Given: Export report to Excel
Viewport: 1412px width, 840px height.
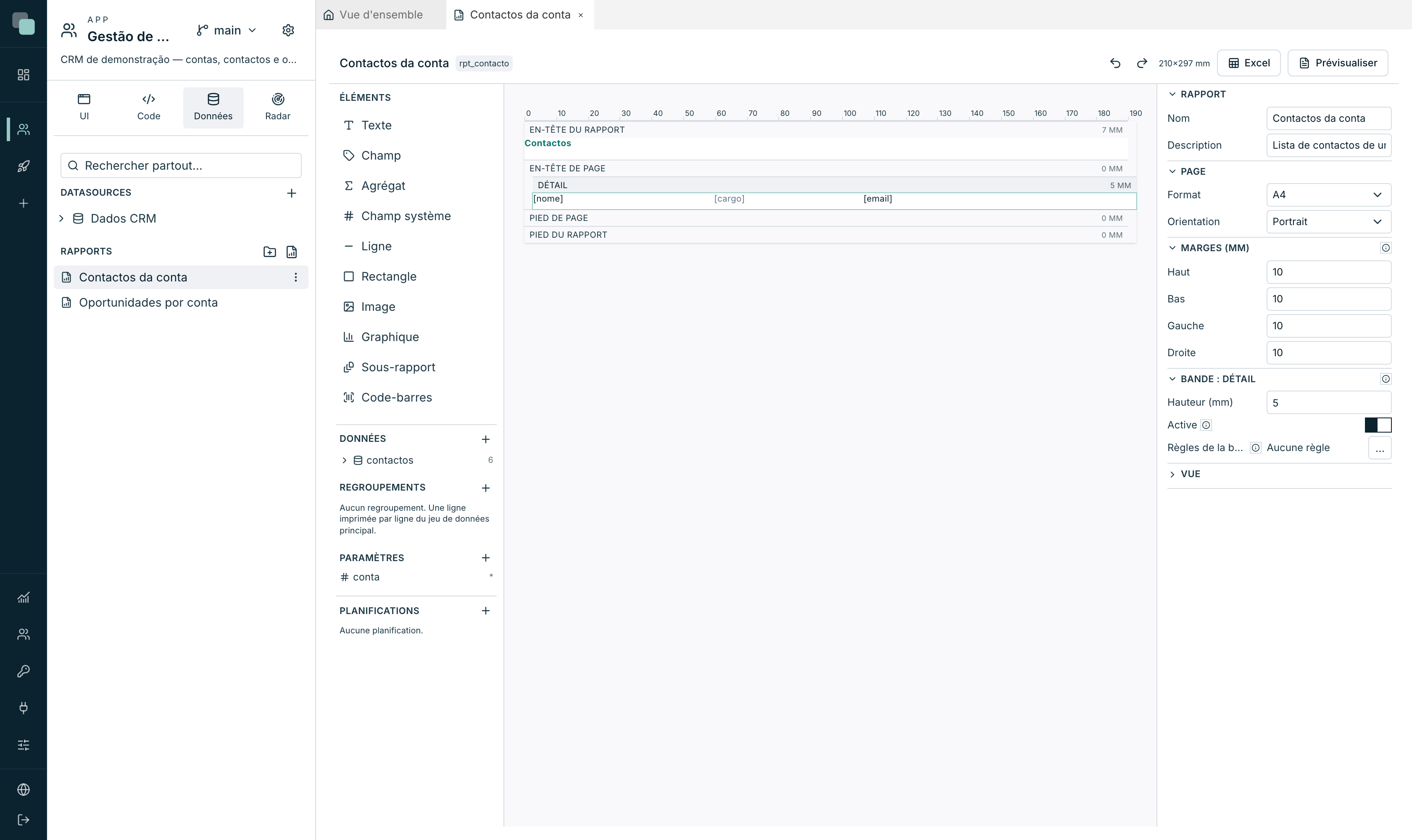Looking at the screenshot, I should click(1248, 63).
